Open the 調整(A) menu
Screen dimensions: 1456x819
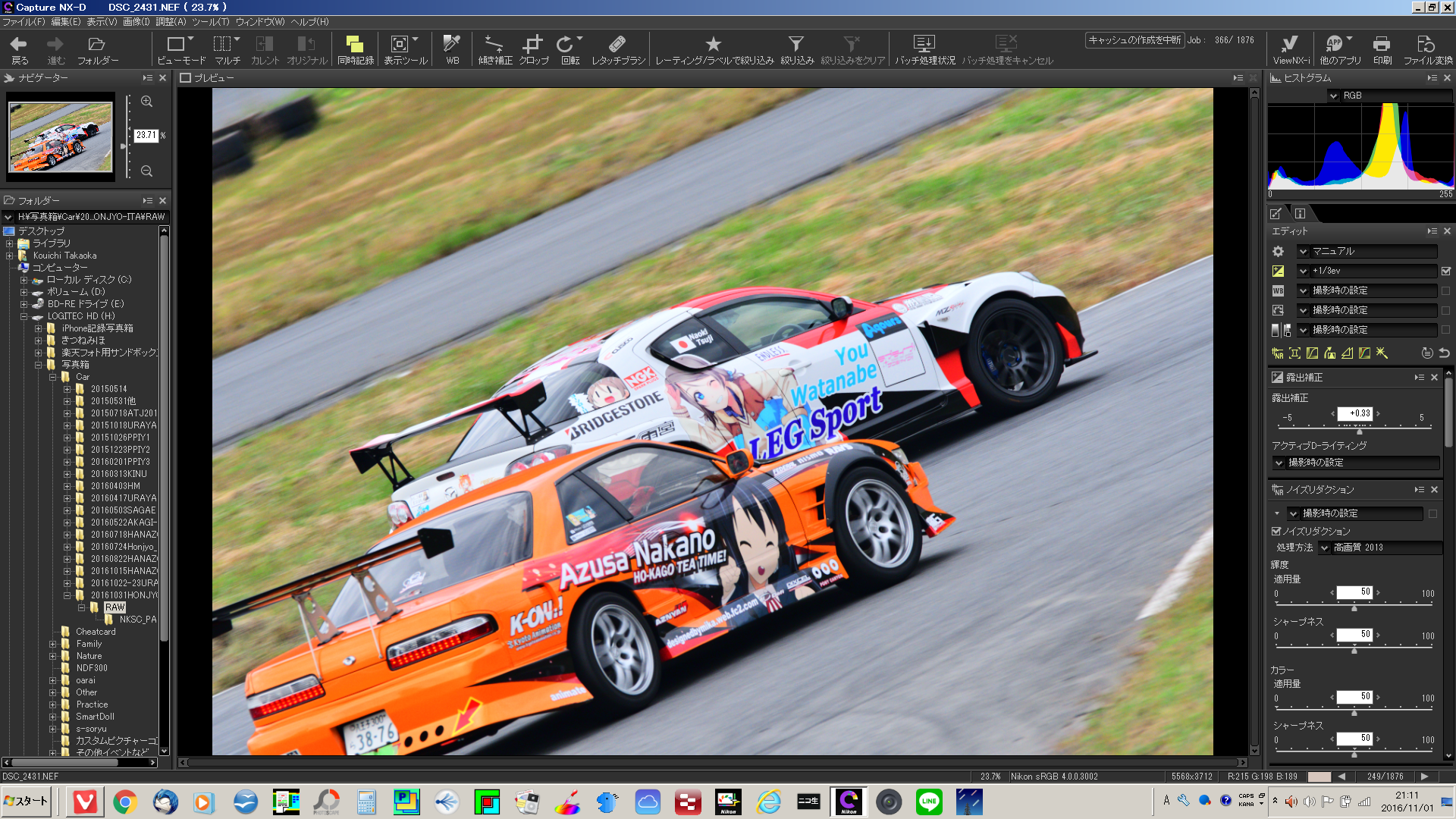(171, 22)
